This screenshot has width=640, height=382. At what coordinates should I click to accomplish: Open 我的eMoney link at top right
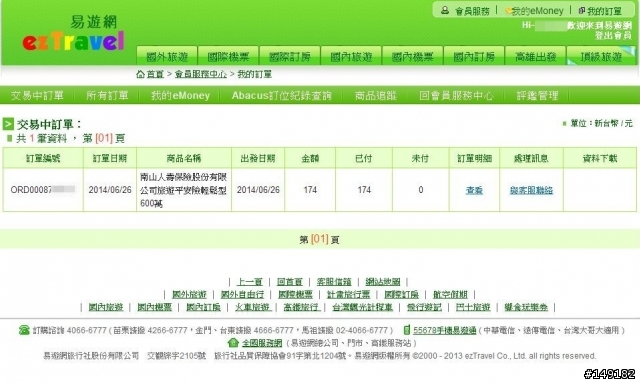pos(538,11)
